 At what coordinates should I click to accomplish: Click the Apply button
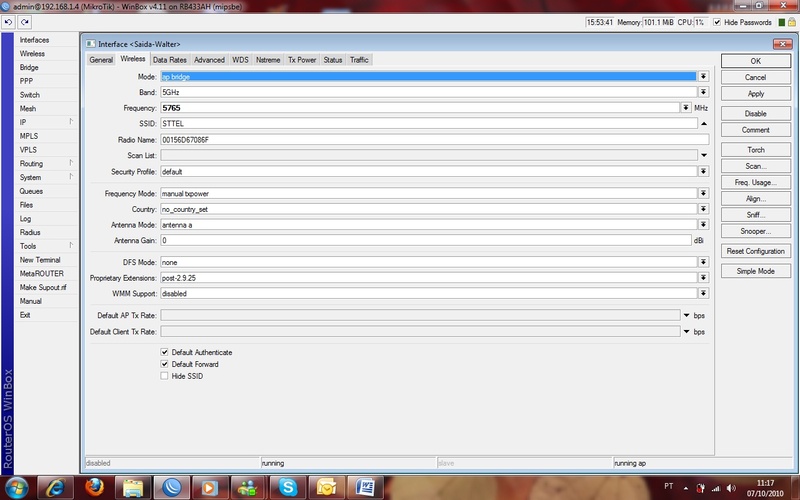tap(756, 94)
